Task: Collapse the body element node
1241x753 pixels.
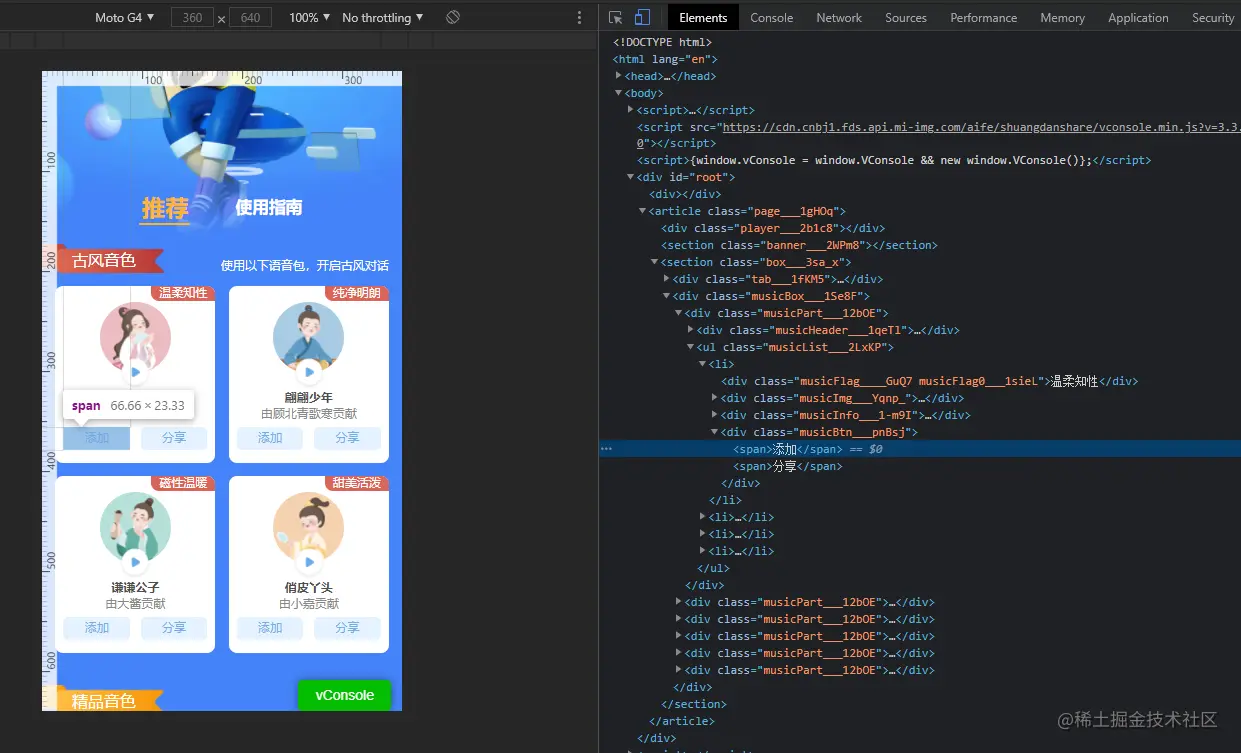Action: point(619,93)
